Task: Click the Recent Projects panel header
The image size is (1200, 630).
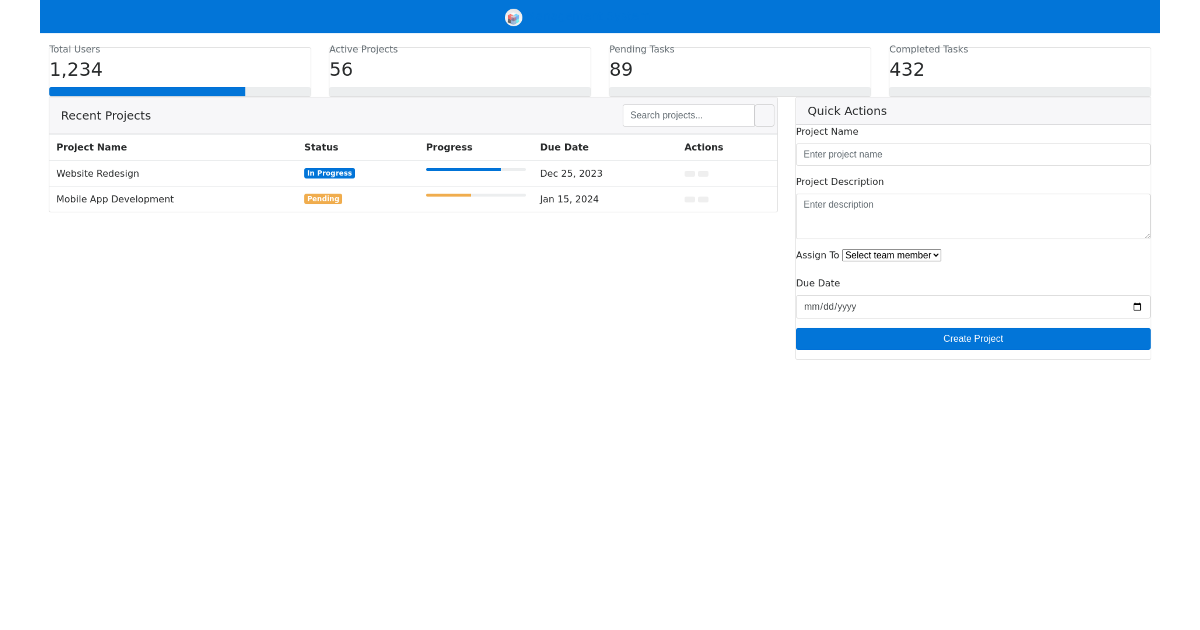Action: (105, 115)
